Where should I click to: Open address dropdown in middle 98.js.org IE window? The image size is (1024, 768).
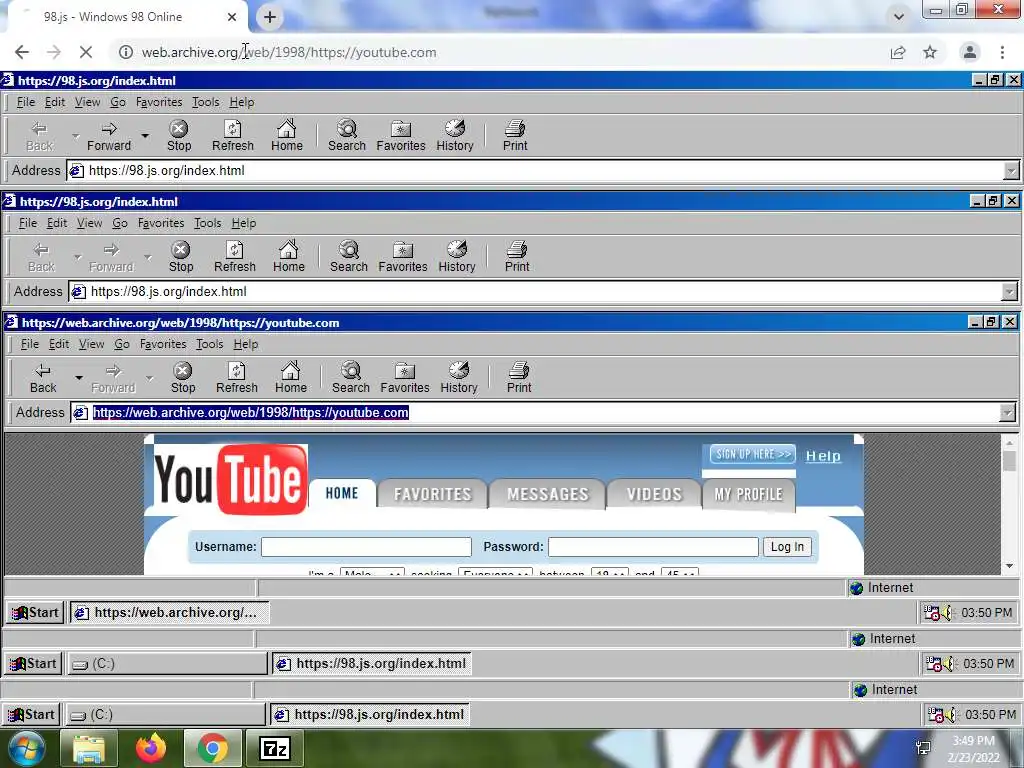1009,292
